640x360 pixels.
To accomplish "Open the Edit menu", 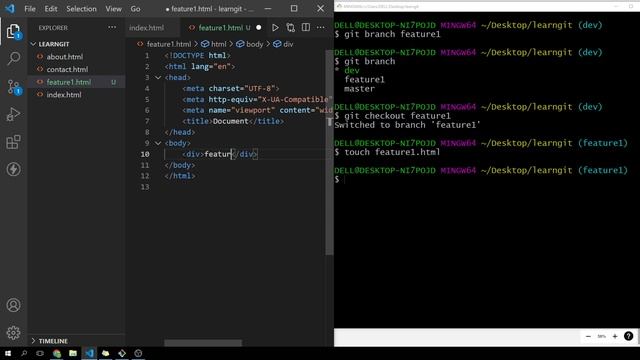I will coord(51,9).
